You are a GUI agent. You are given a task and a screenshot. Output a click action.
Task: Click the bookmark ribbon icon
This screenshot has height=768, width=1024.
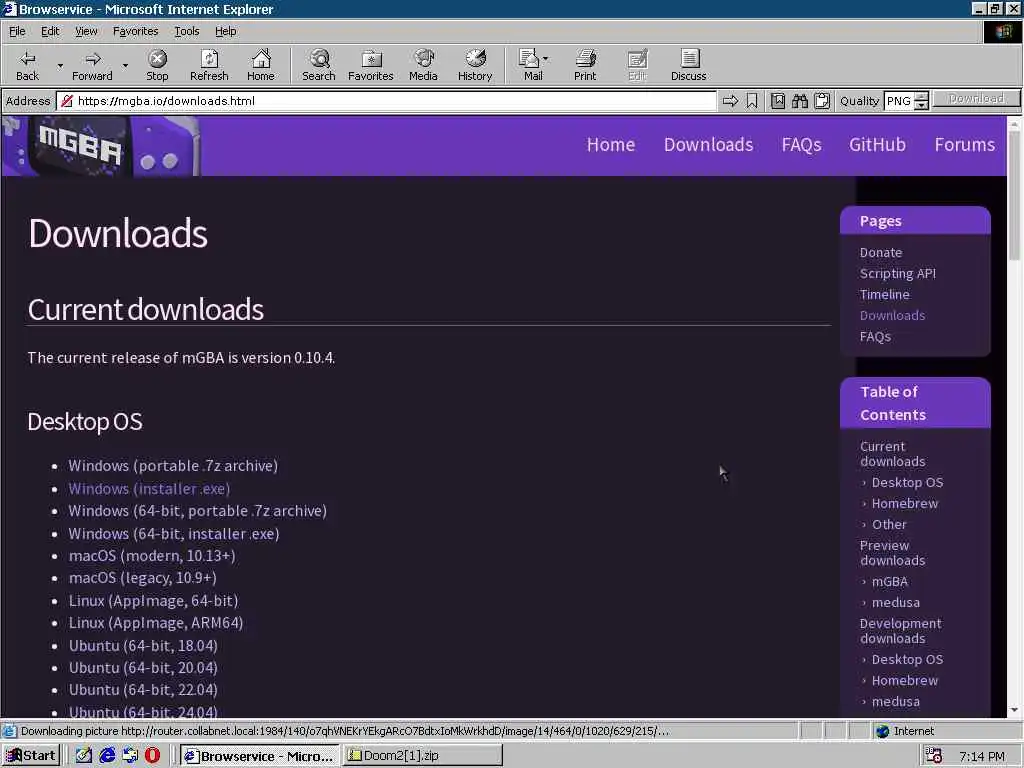[752, 101]
